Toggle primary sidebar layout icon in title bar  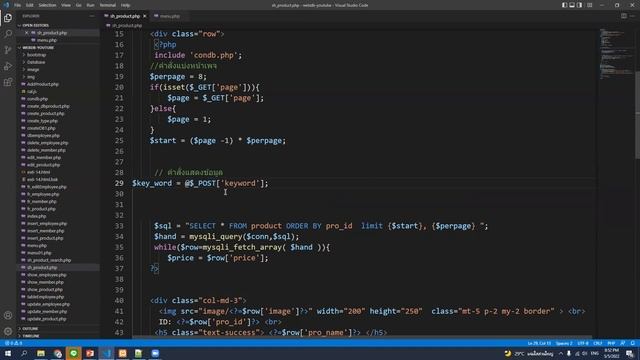click(x=564, y=5)
